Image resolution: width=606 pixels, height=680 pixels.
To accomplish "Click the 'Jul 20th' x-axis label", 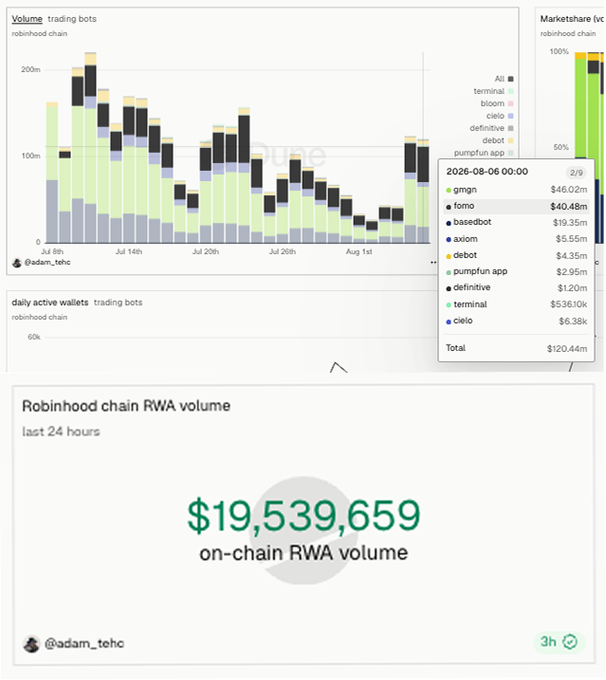I will coord(206,252).
